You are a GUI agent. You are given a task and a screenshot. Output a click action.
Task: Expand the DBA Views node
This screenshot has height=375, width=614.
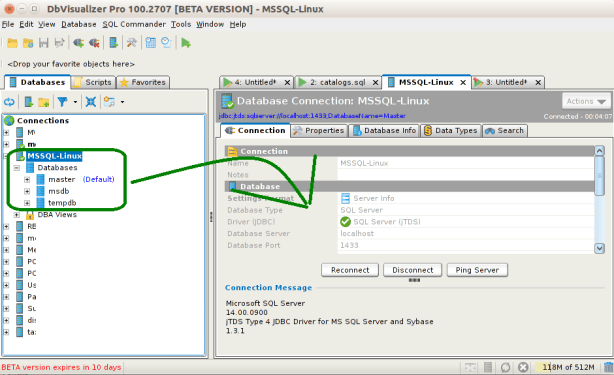click(x=16, y=215)
